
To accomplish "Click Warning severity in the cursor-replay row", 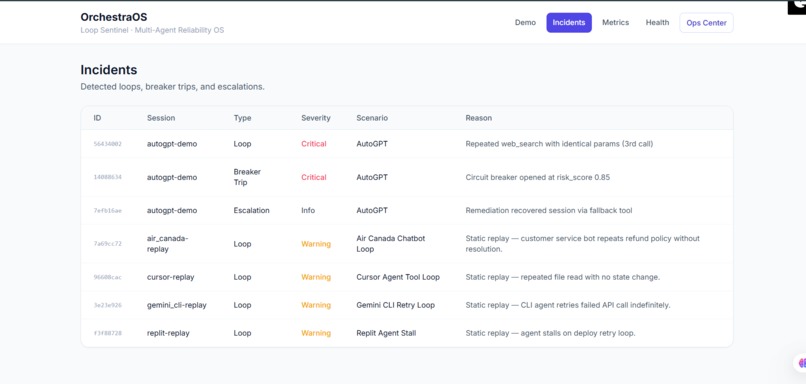I will (316, 277).
